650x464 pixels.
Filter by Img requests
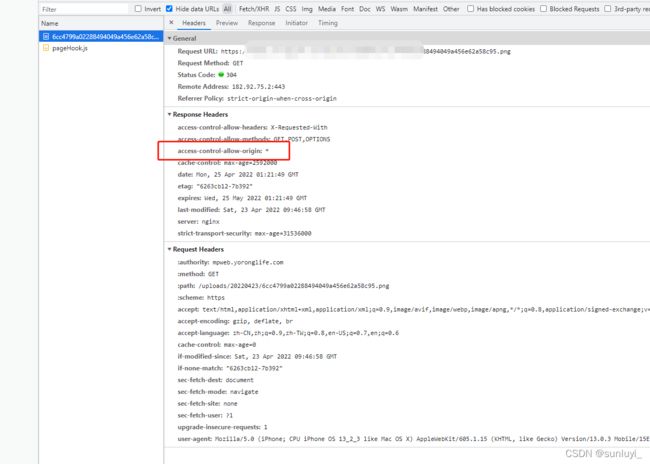tap(307, 9)
